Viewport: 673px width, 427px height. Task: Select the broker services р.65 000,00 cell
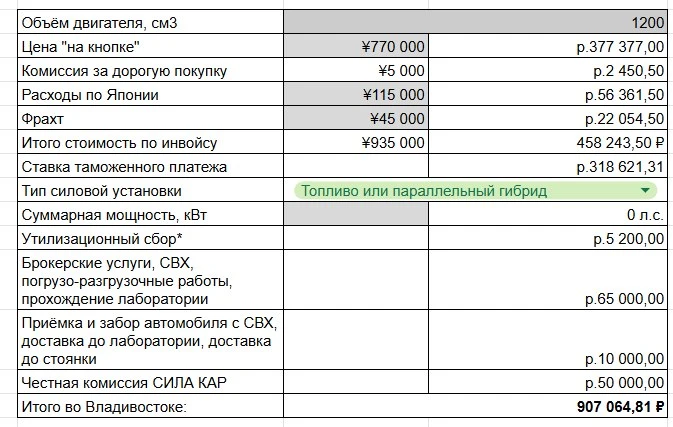click(x=548, y=280)
